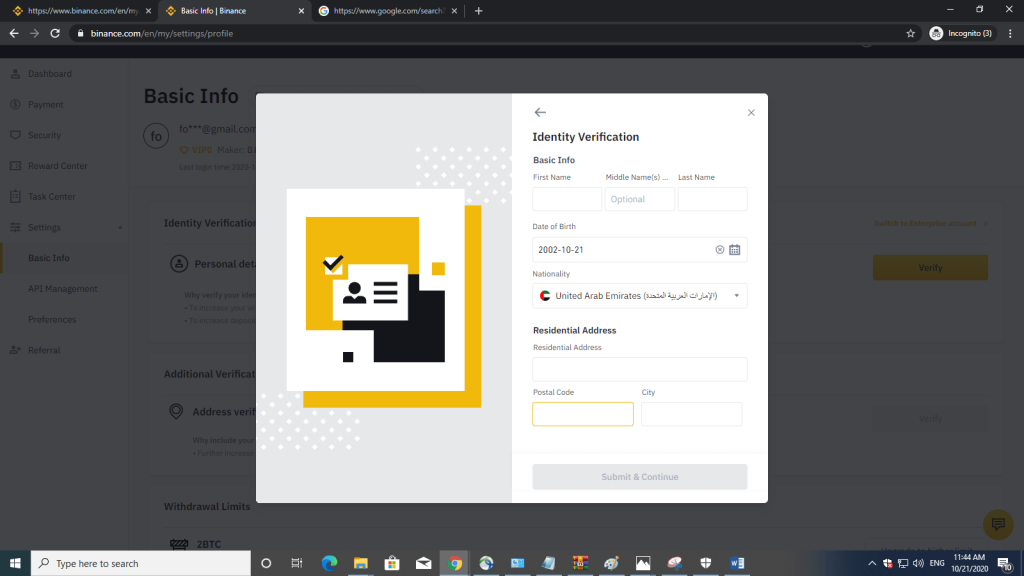Click Switch to Enterprise account link

pos(925,223)
